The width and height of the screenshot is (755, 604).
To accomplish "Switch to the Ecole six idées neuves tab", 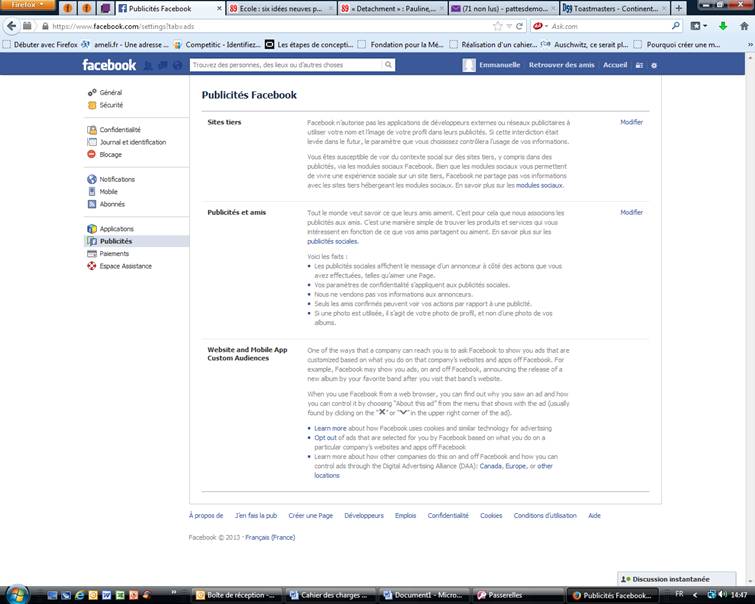I will point(281,9).
